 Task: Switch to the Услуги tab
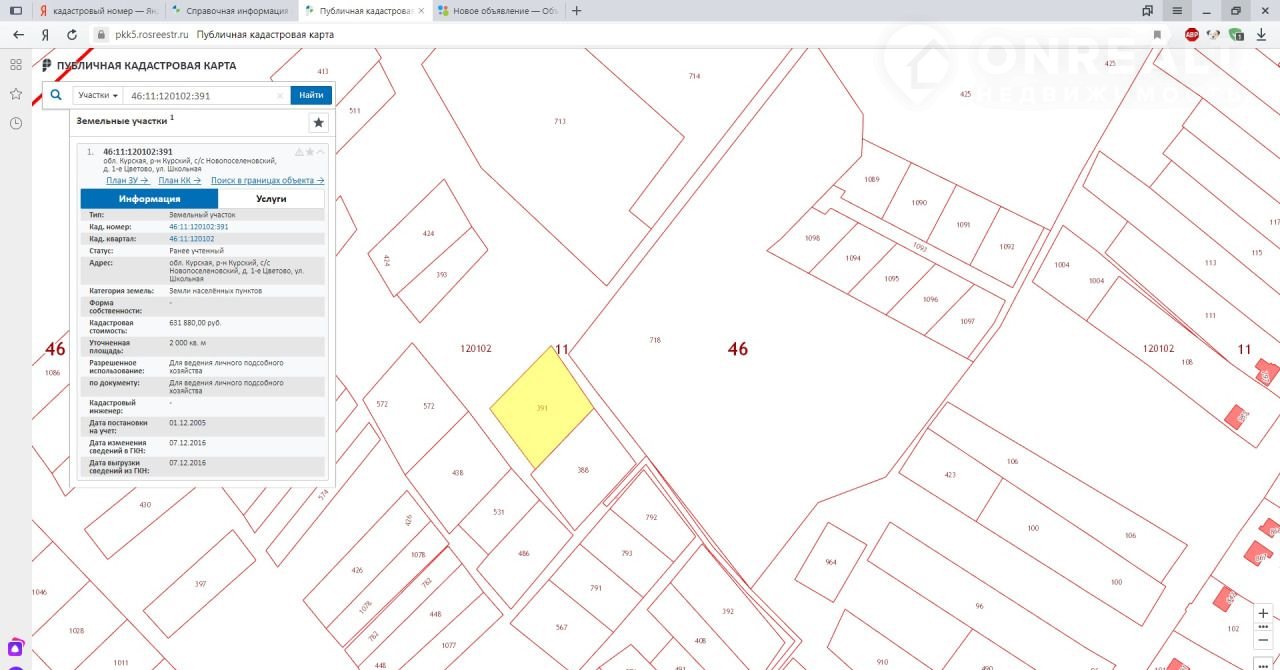[x=271, y=198]
